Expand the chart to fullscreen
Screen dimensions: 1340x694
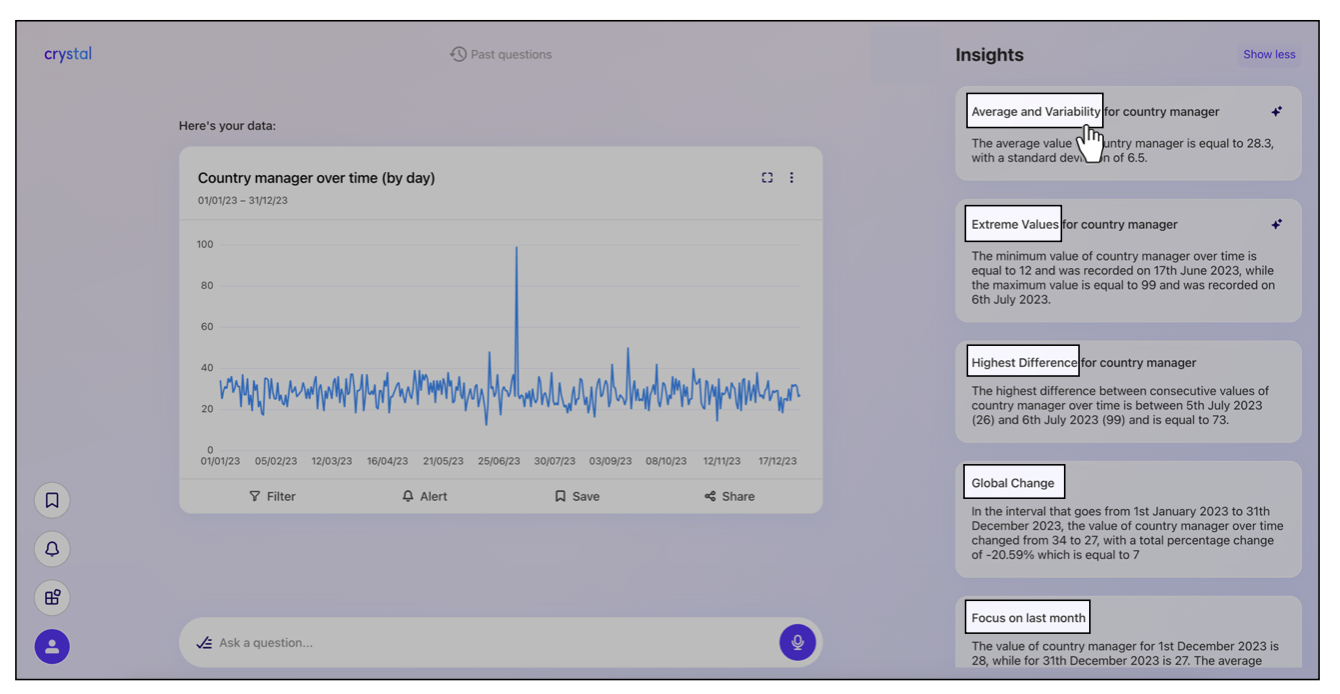point(767,178)
